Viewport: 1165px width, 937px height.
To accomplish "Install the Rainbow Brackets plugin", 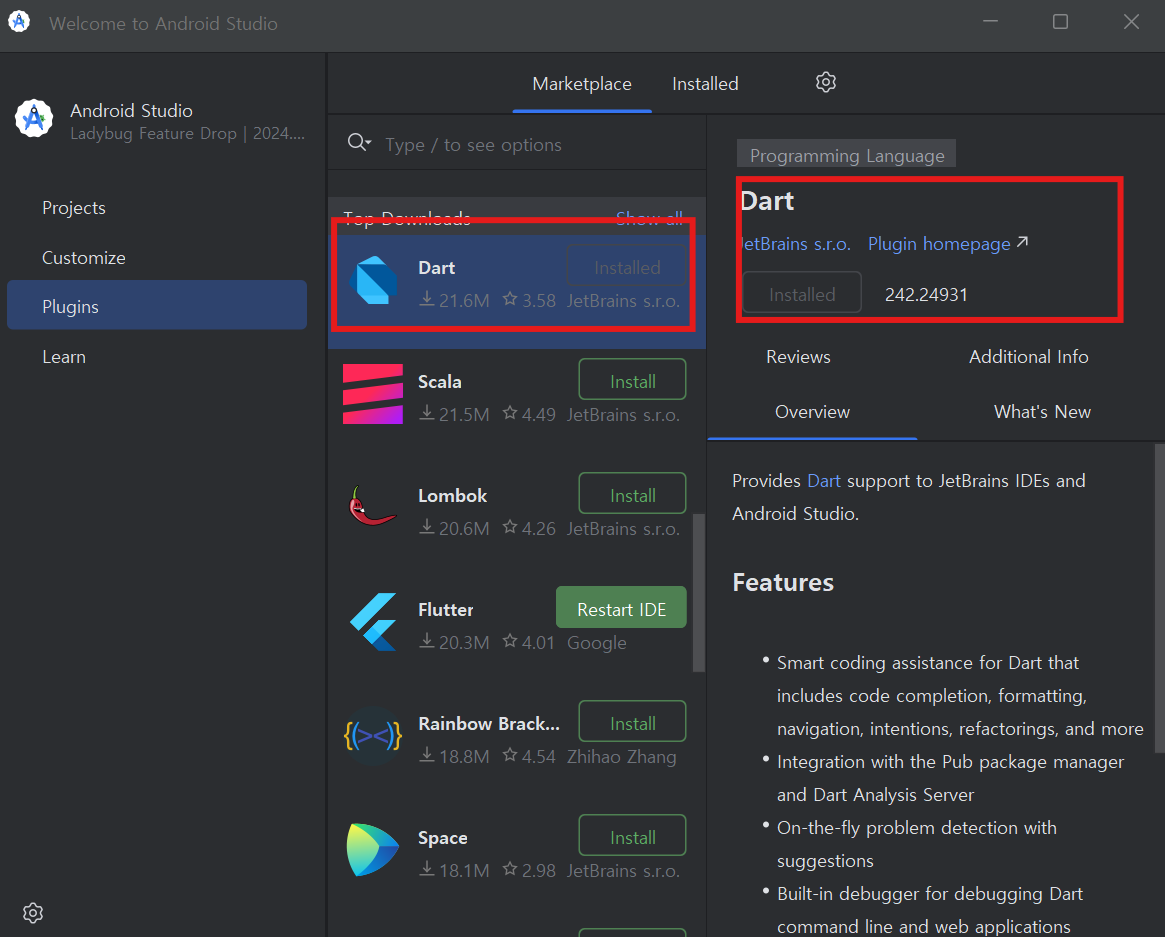I will pos(632,722).
